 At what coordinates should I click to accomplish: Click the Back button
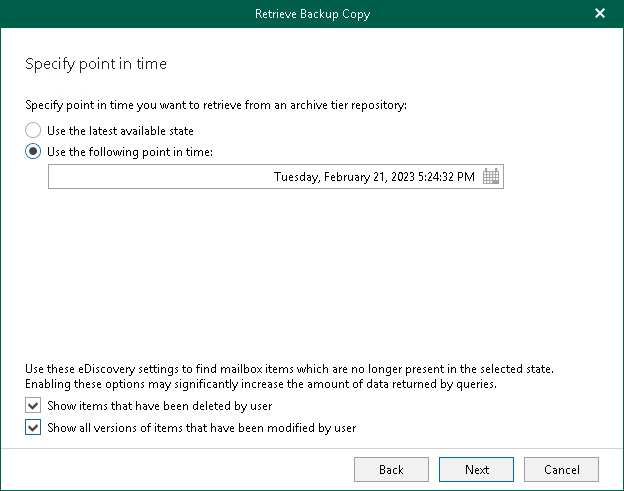click(x=391, y=469)
